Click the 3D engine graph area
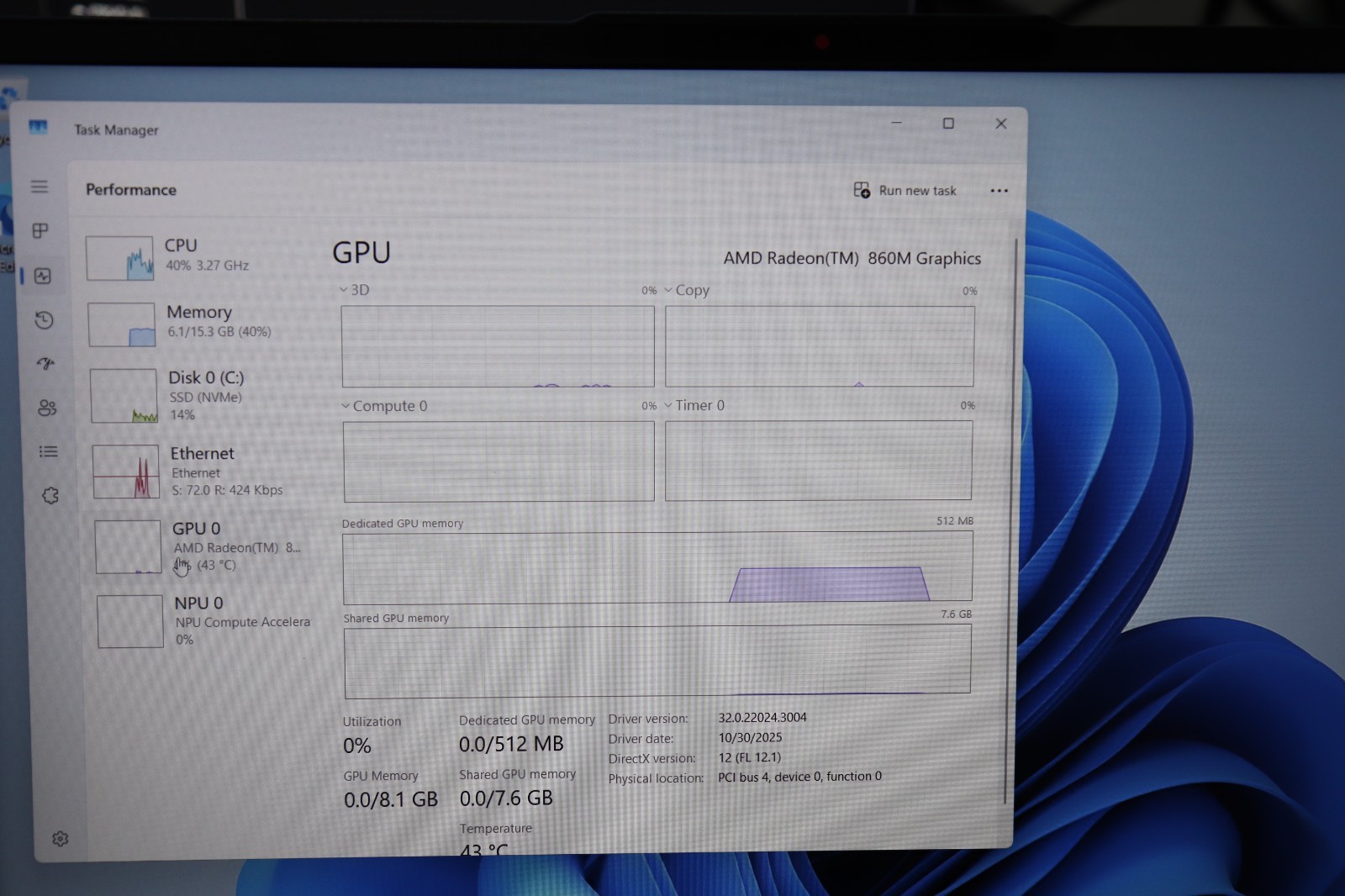 point(498,346)
